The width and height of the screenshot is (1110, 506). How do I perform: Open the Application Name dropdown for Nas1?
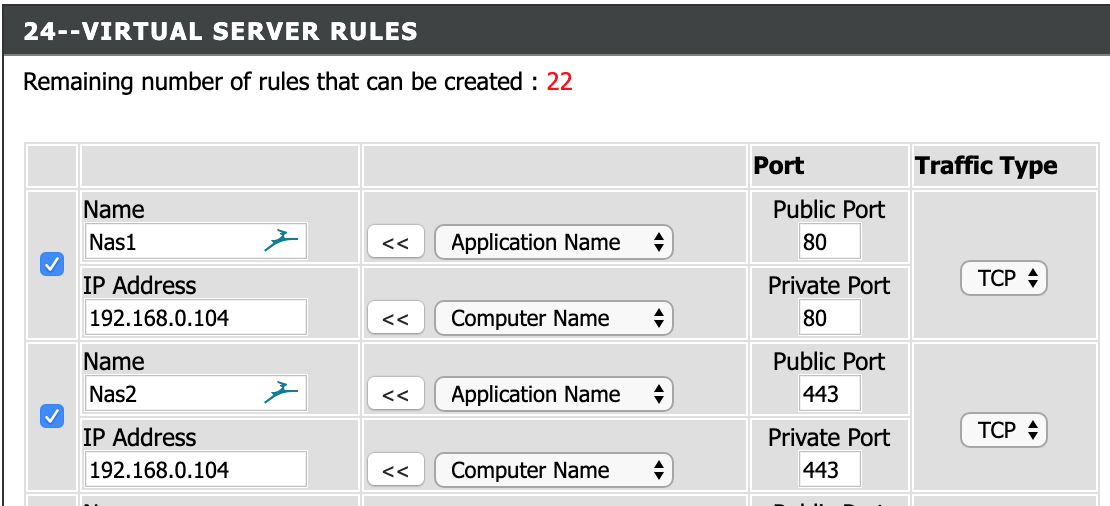click(x=554, y=242)
